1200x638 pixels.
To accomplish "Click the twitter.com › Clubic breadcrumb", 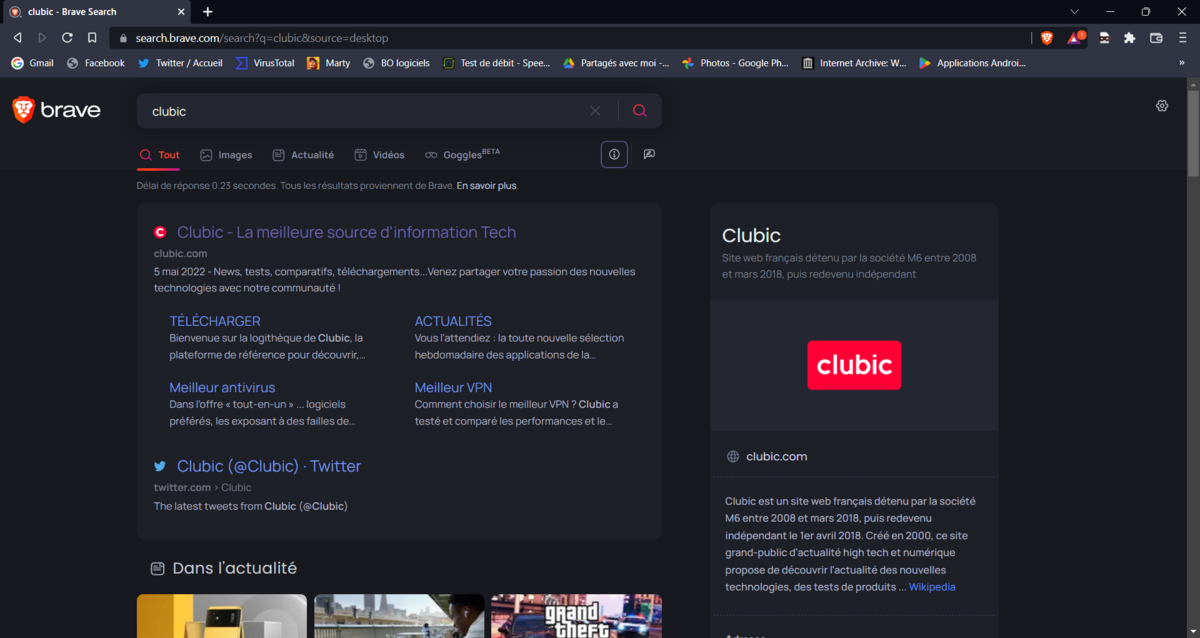I will point(203,487).
